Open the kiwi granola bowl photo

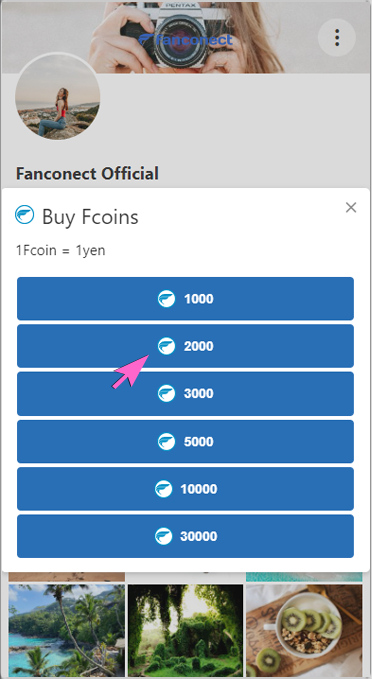304,630
